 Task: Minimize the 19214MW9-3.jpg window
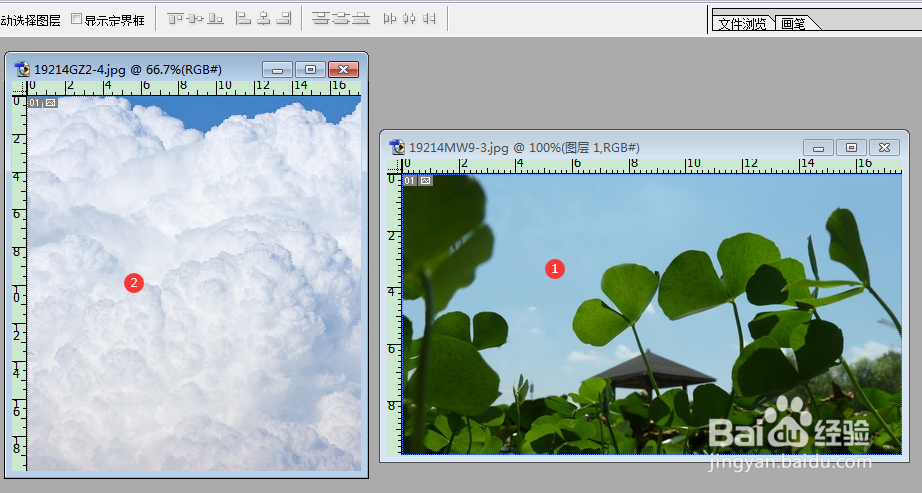click(x=818, y=148)
